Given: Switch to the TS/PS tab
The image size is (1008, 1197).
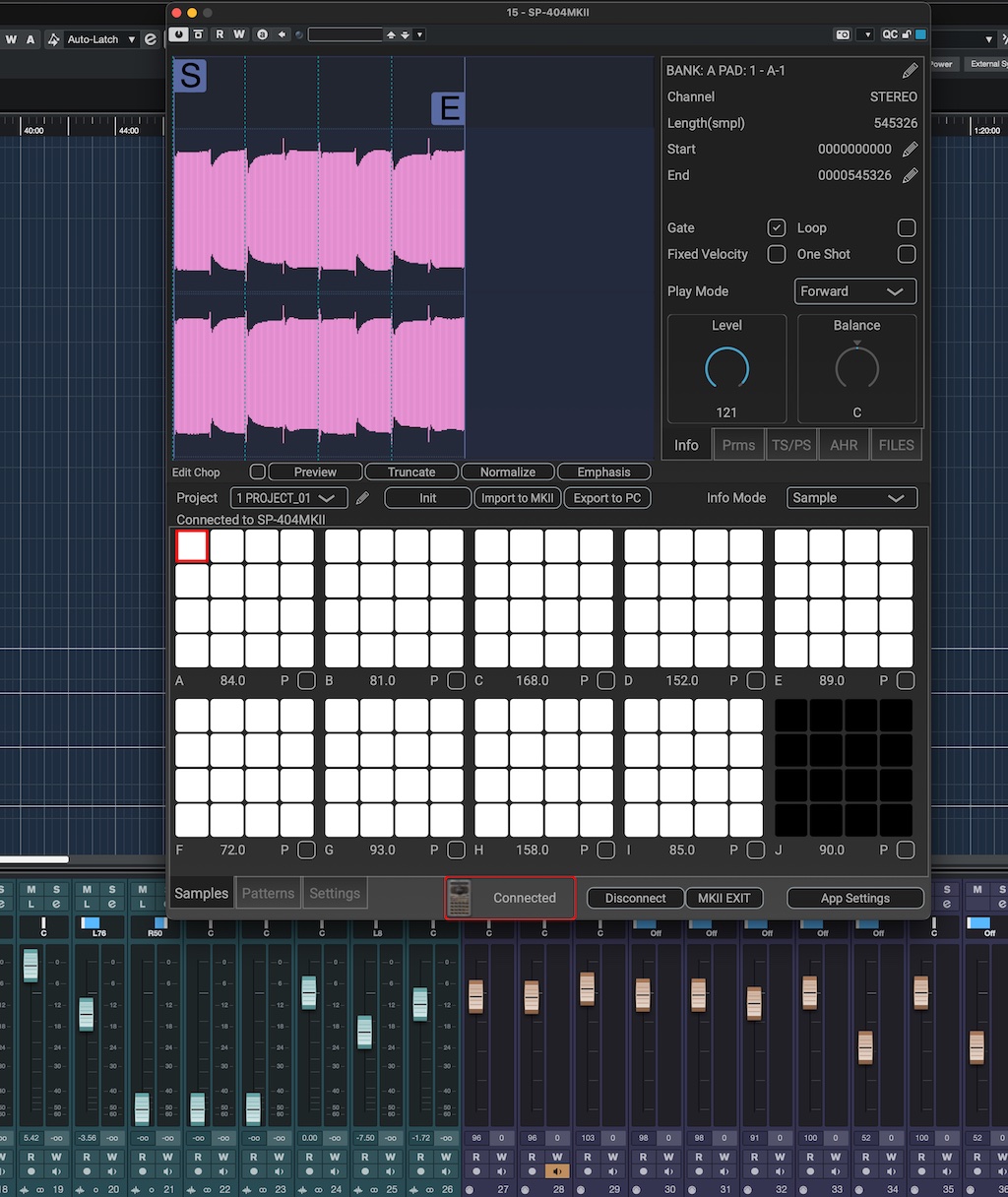Looking at the screenshot, I should [791, 445].
